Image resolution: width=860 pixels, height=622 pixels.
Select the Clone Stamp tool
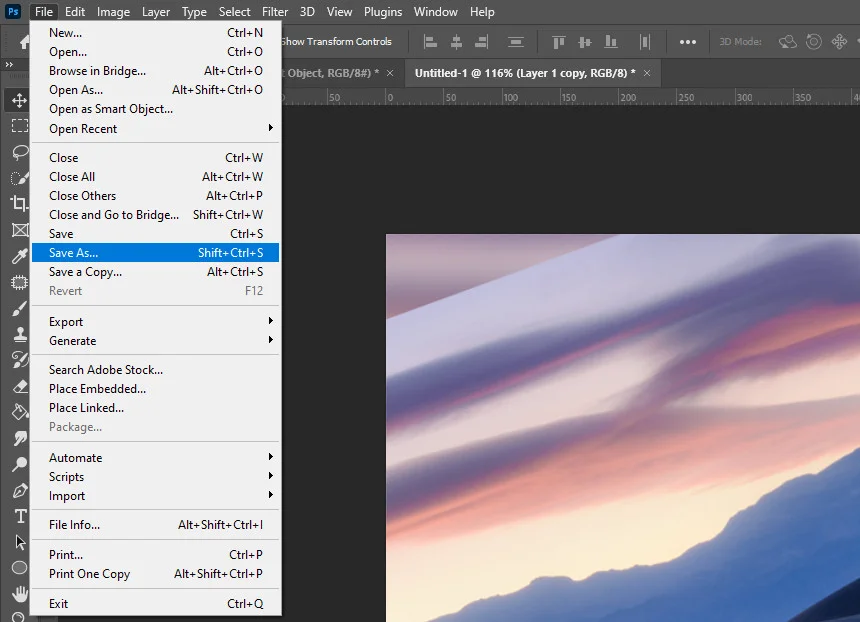pyautogui.click(x=20, y=334)
